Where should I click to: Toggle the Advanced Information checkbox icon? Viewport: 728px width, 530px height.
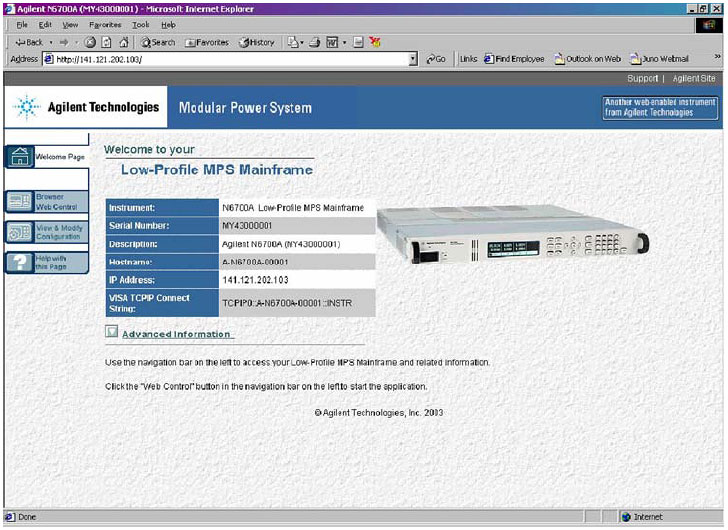pyautogui.click(x=111, y=331)
